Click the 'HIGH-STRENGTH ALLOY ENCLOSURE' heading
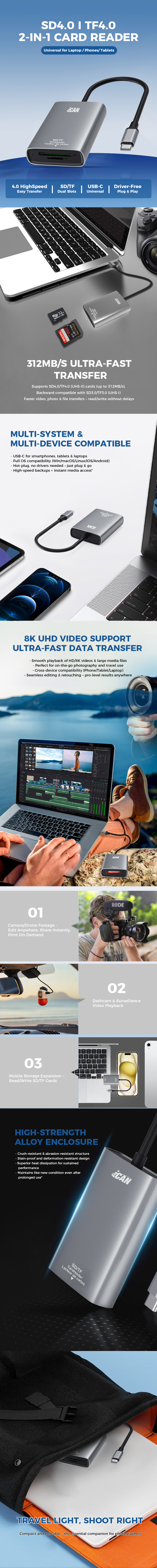 point(56,1137)
